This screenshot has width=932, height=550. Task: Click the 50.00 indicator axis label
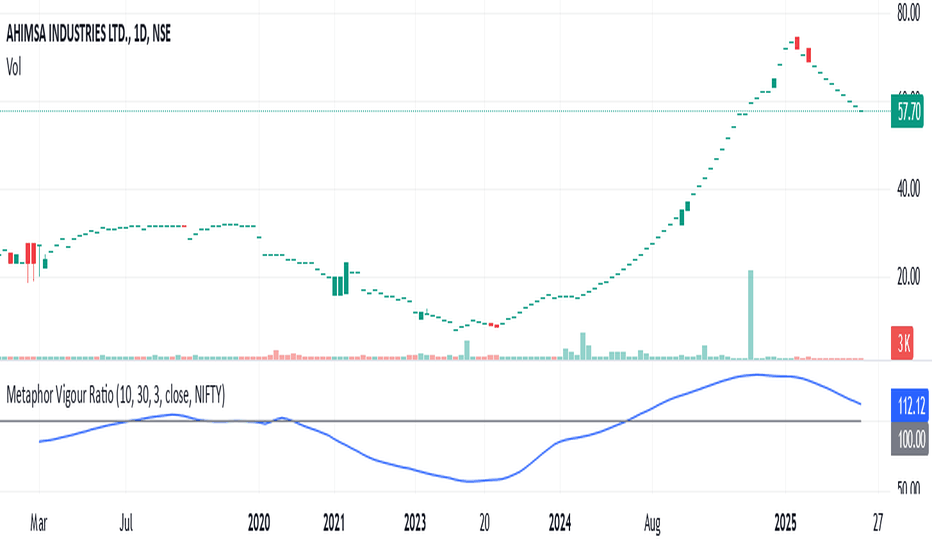click(x=908, y=488)
